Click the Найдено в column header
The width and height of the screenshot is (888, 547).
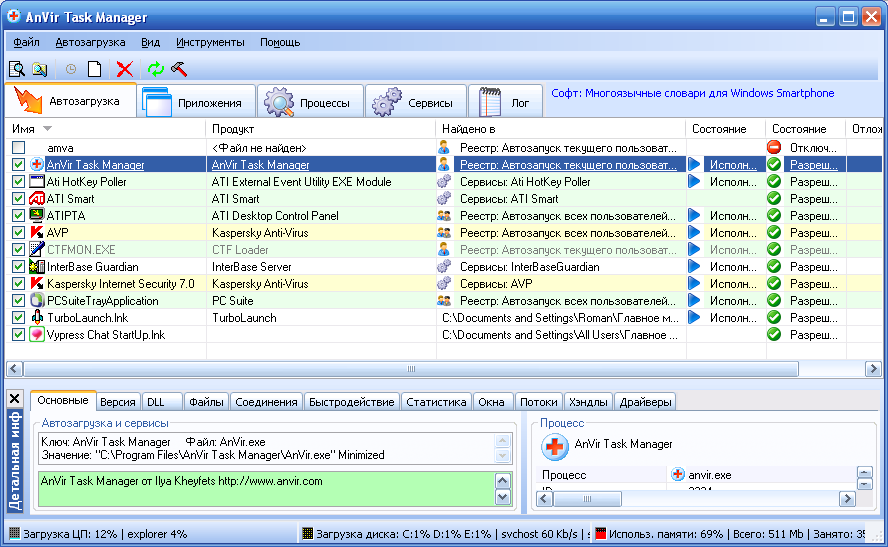click(x=561, y=129)
